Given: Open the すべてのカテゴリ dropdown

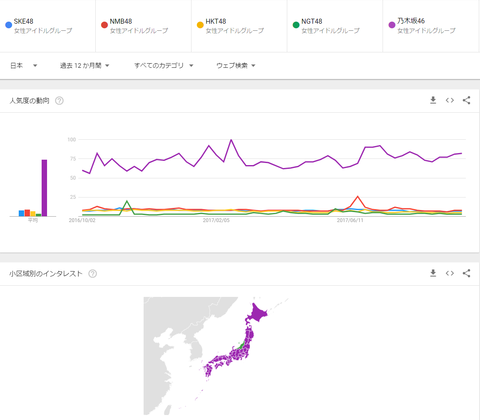Looking at the screenshot, I should [164, 65].
